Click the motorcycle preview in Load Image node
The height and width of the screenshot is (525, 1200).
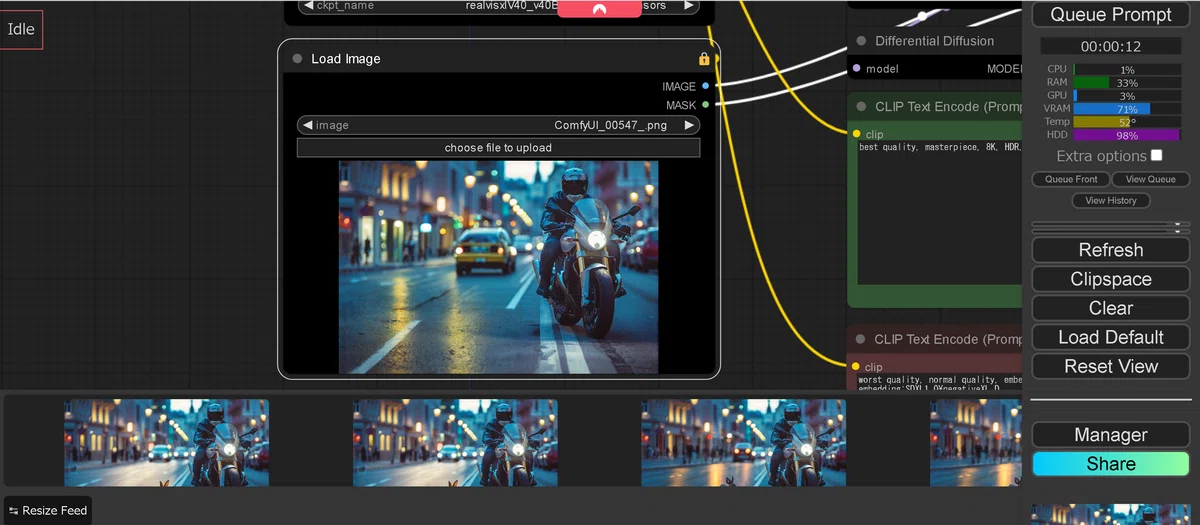[x=498, y=267]
